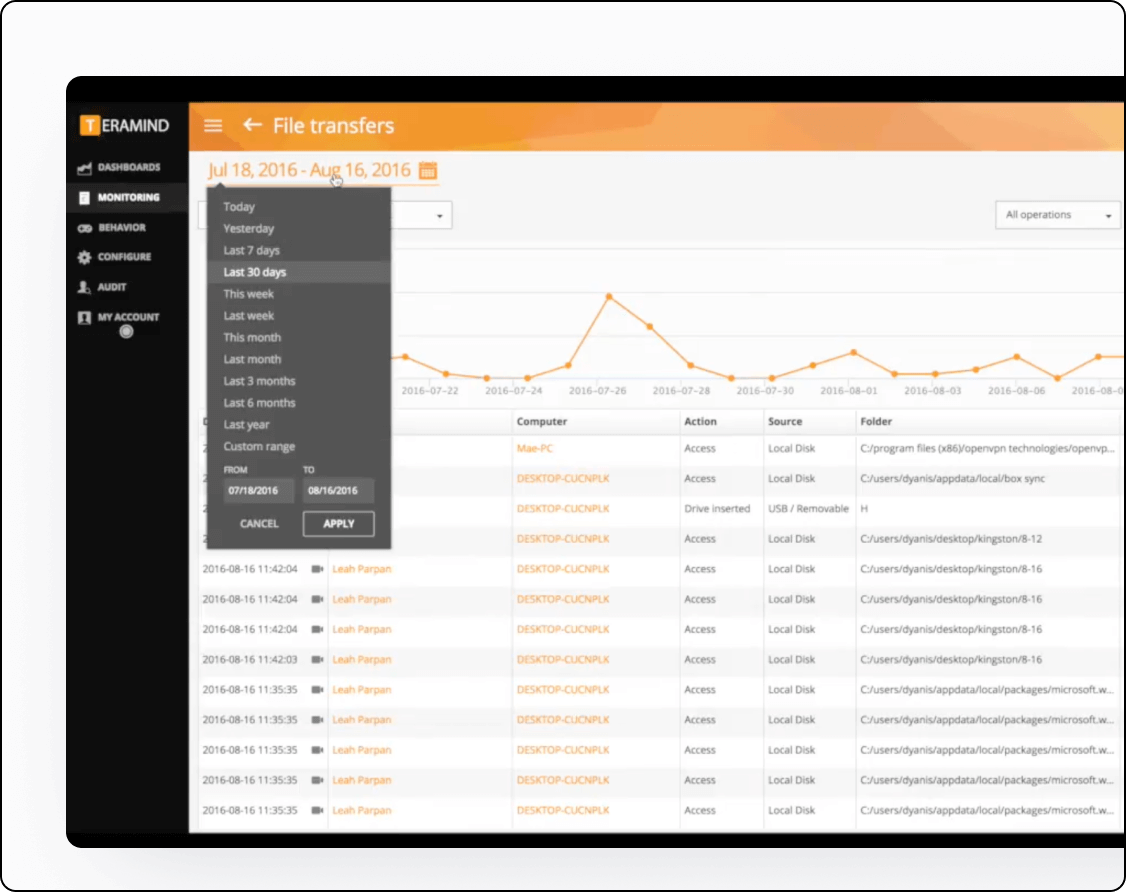Viewport: 1126px width, 892px height.
Task: Select This month in the date range menu
Action: [252, 337]
